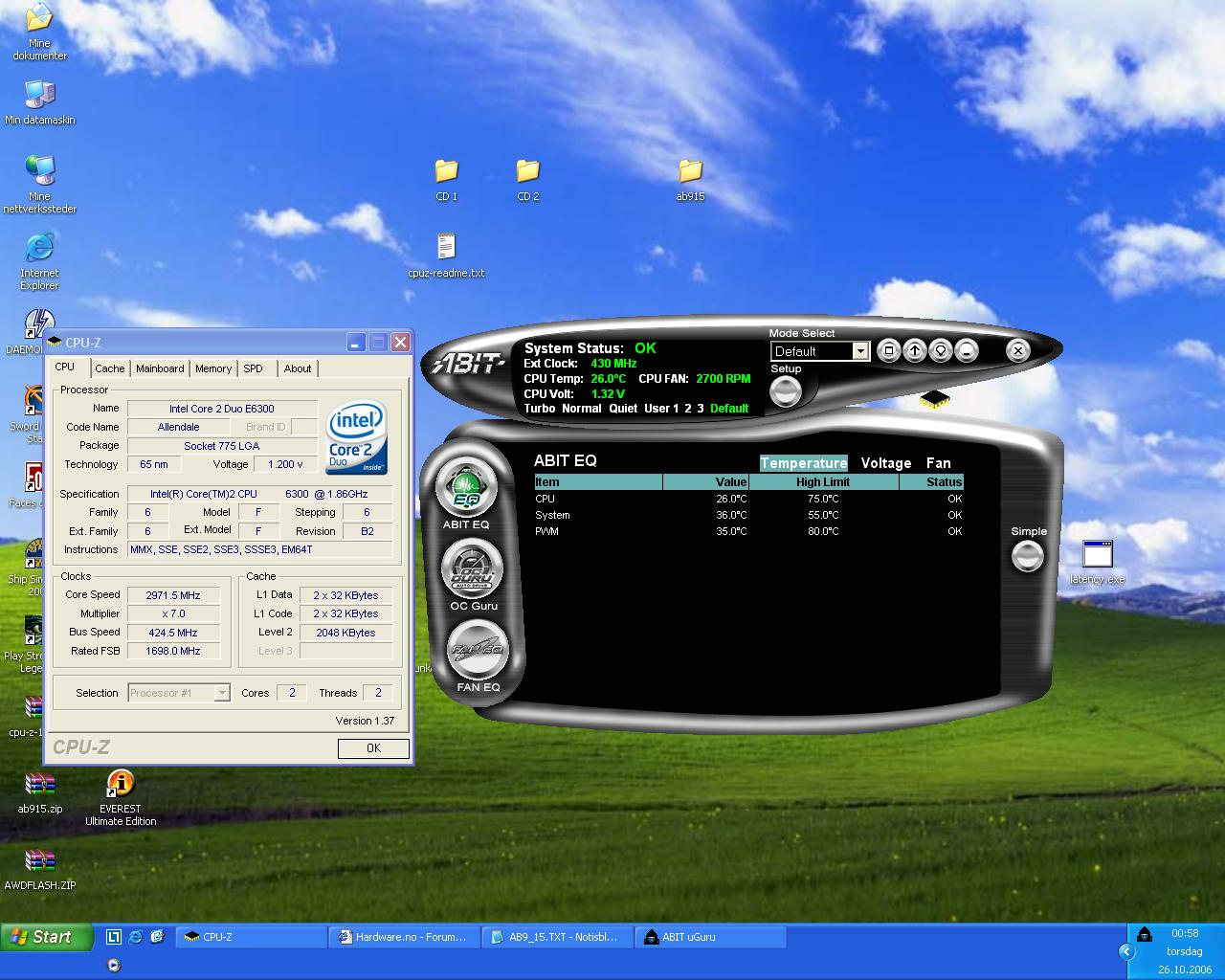Viewport: 1225px width, 980px height.
Task: Click the lightbulb icon button in uGuru top bar
Action: point(941,351)
